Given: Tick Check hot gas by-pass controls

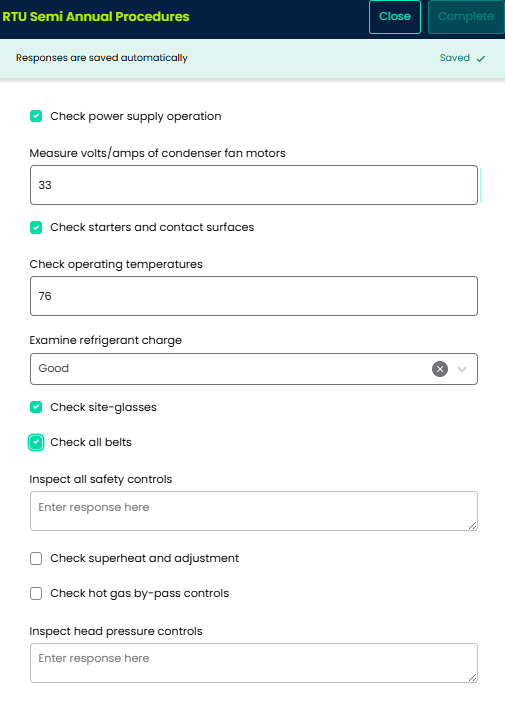Looking at the screenshot, I should tap(36, 594).
